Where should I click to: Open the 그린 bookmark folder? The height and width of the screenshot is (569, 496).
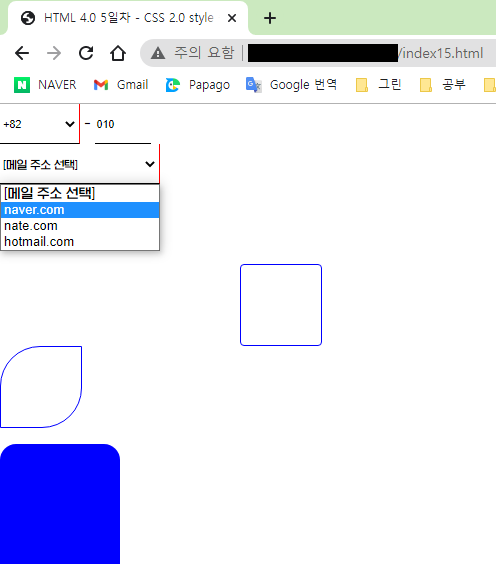(378, 85)
